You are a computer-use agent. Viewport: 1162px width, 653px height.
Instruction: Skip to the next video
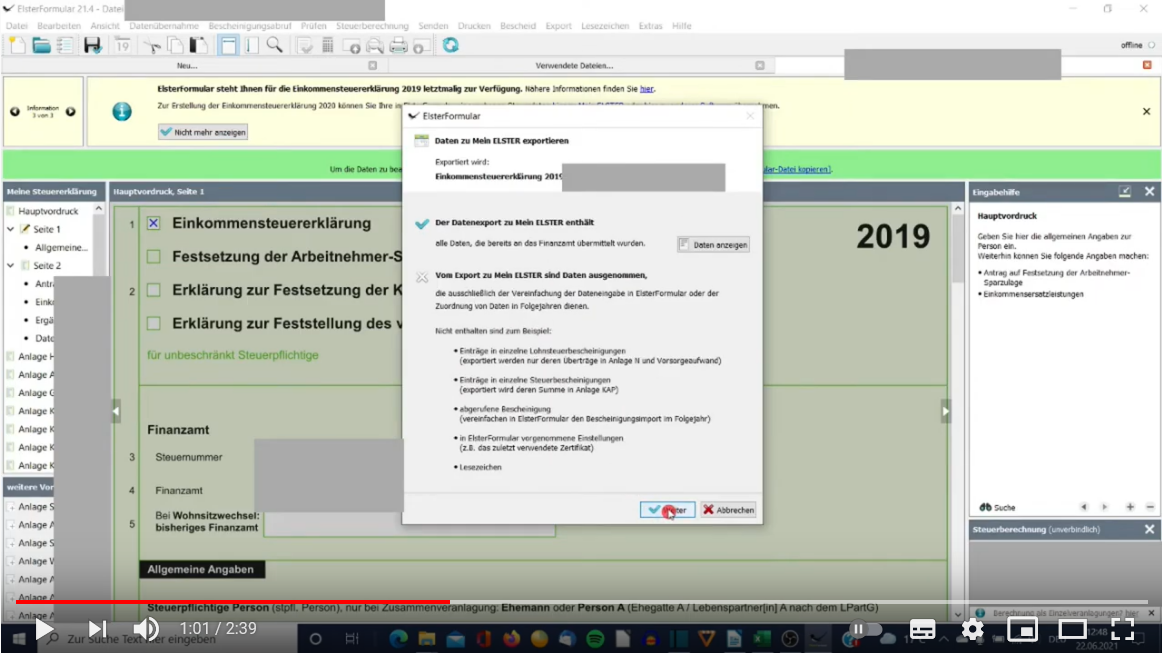point(97,629)
